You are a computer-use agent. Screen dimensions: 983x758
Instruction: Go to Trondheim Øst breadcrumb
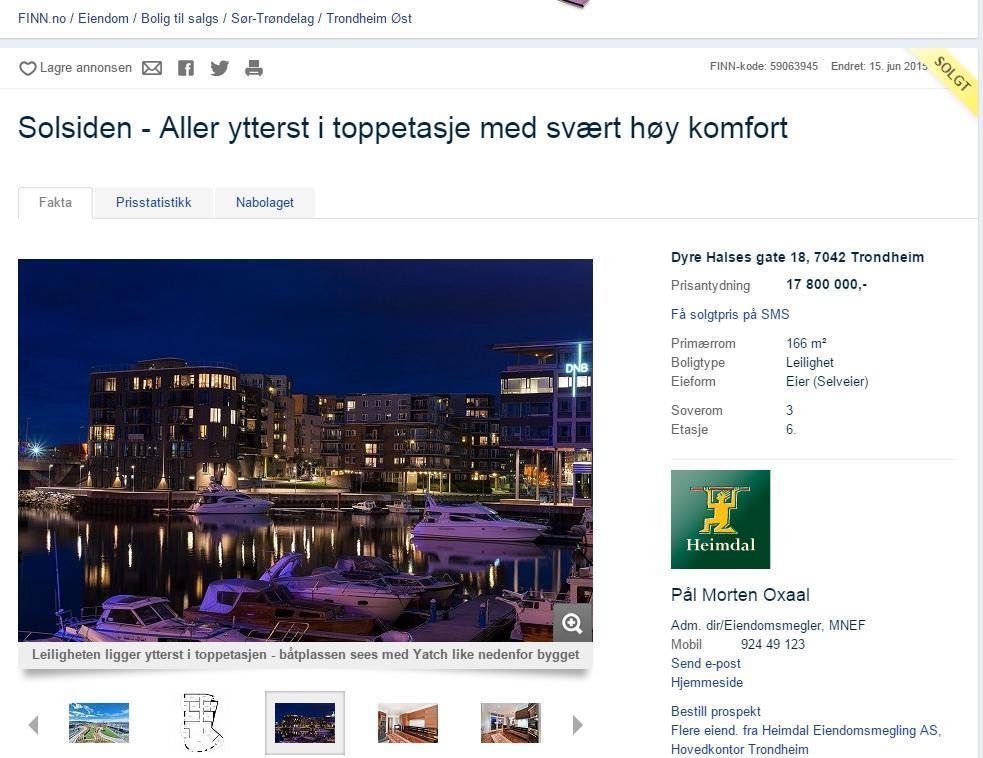(369, 18)
